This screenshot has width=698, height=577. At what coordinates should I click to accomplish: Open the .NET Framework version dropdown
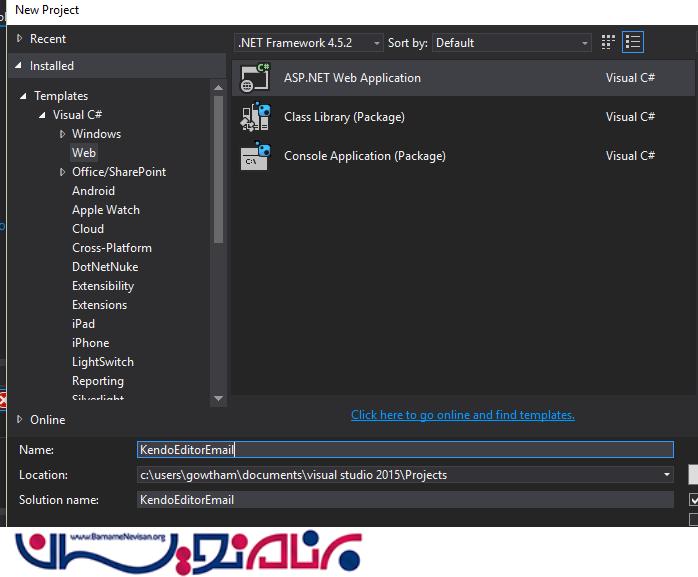[309, 43]
